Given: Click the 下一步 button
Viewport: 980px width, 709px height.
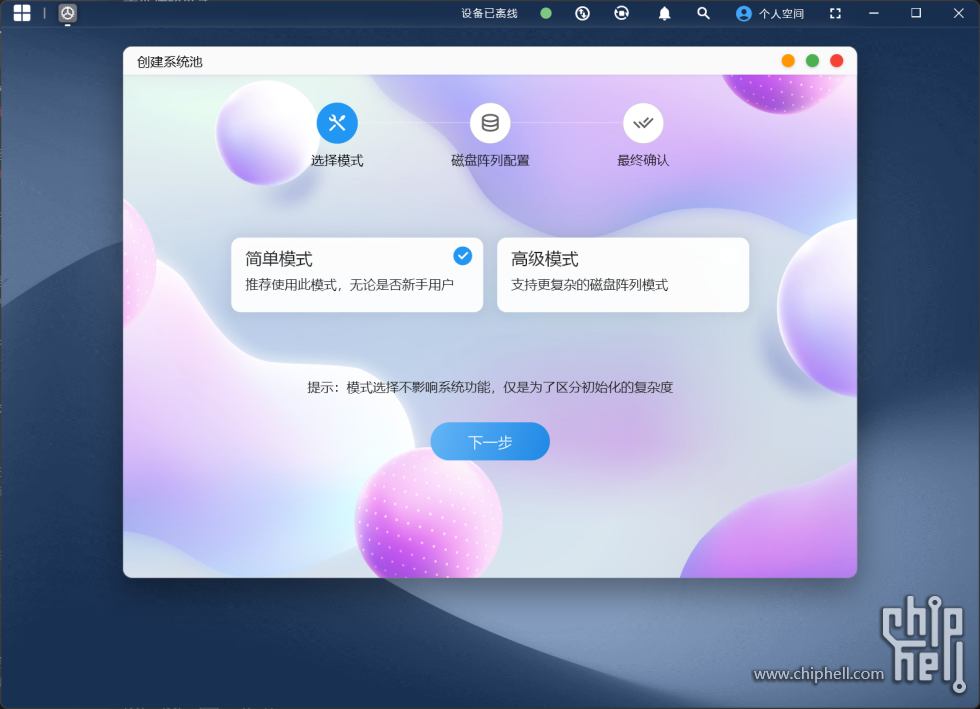Looking at the screenshot, I should point(490,441).
